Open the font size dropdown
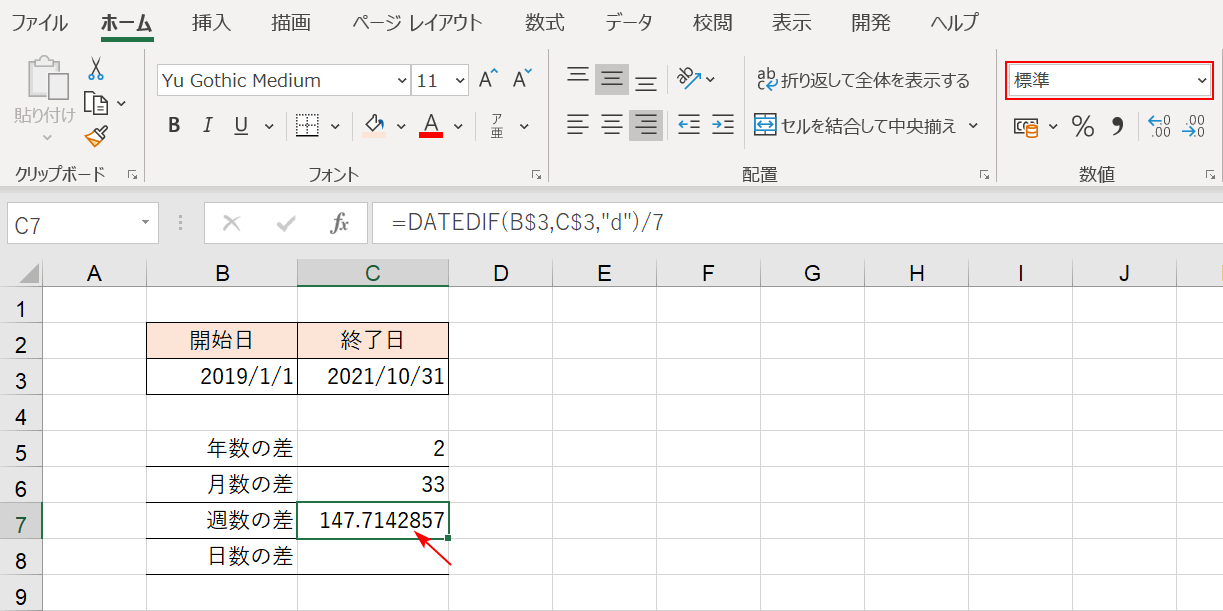 tap(458, 80)
